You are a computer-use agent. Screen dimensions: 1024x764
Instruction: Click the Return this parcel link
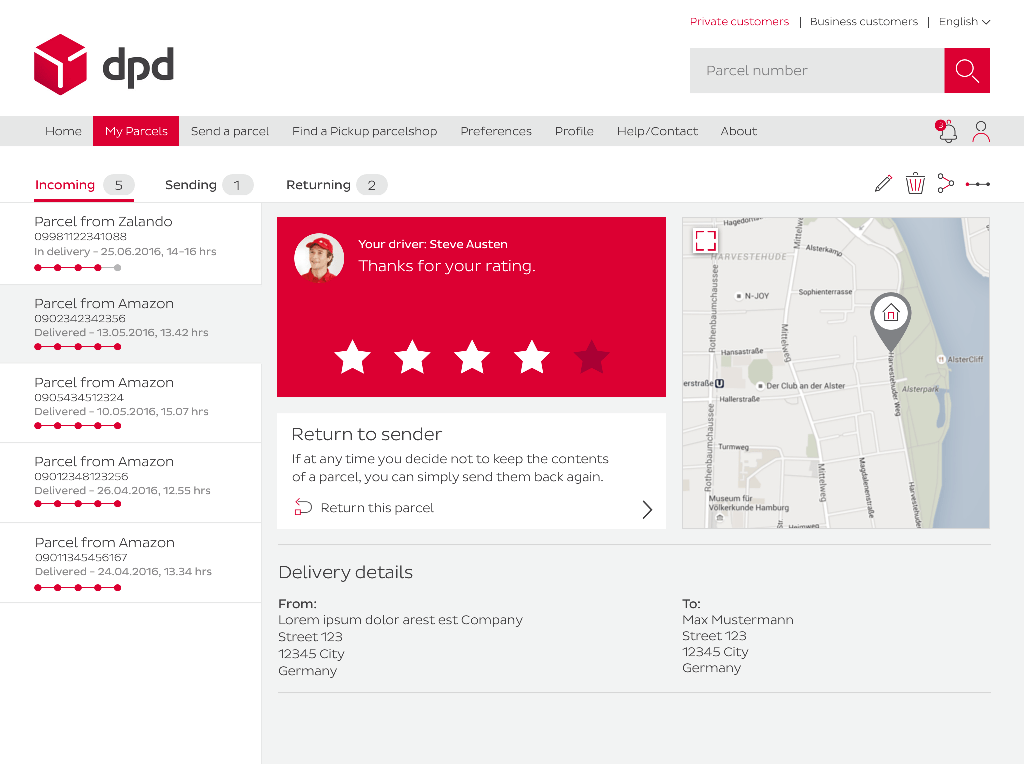(377, 508)
